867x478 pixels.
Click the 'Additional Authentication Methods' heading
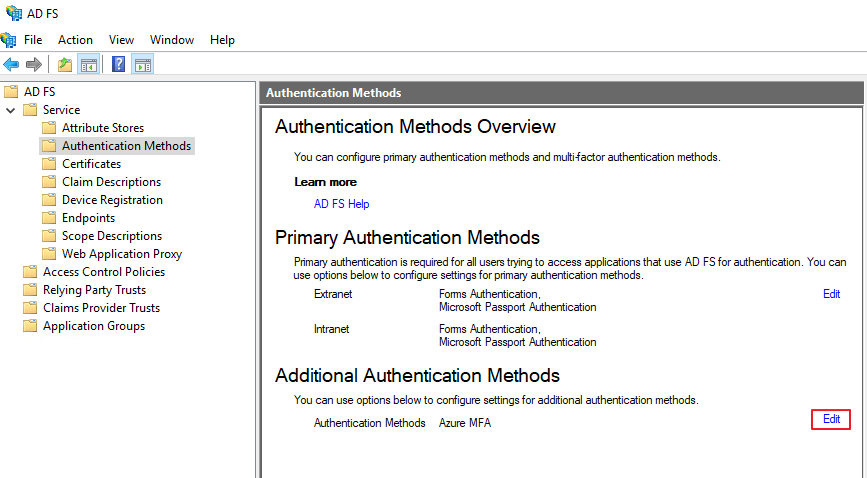coord(417,376)
